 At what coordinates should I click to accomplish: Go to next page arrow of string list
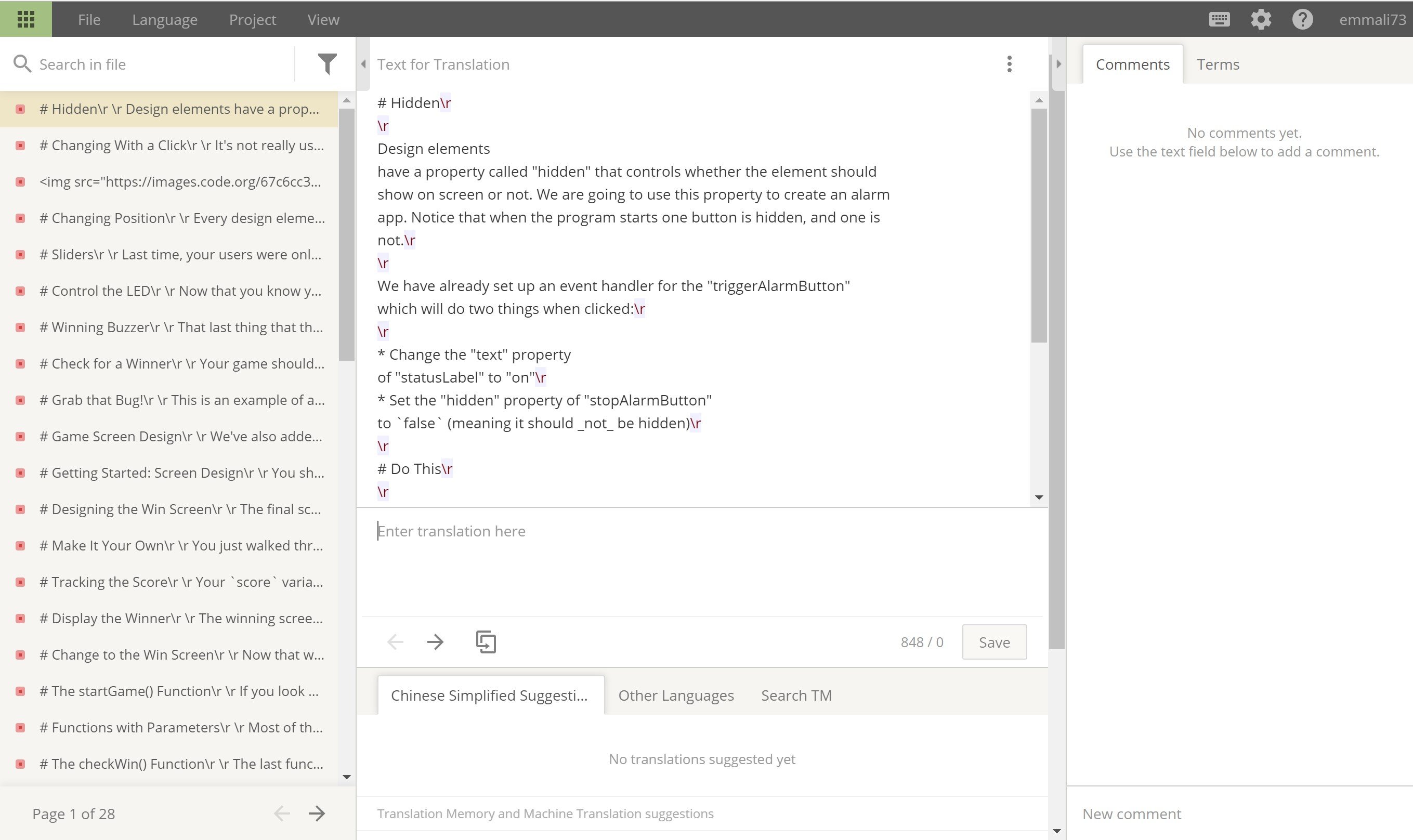coord(317,813)
